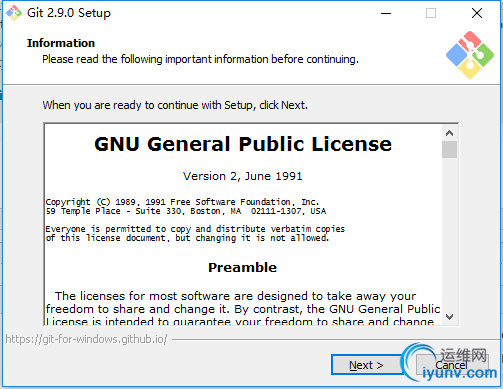
Task: Click the disabled maximize button
Action: point(431,13)
